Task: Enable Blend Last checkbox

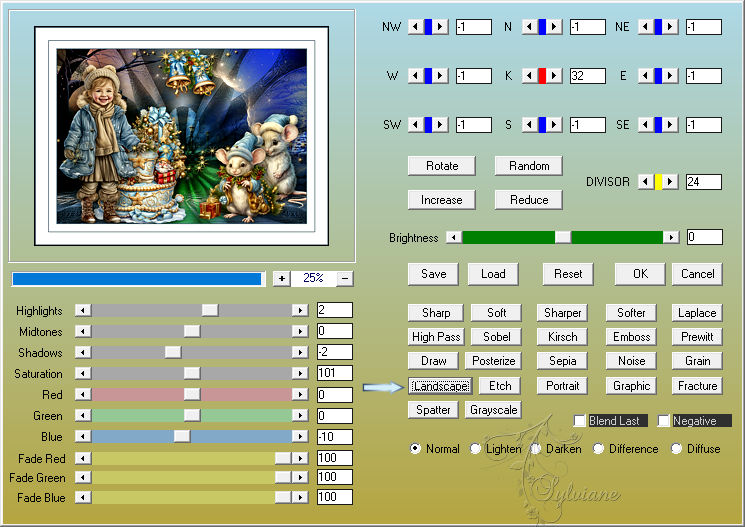Action: coord(580,421)
